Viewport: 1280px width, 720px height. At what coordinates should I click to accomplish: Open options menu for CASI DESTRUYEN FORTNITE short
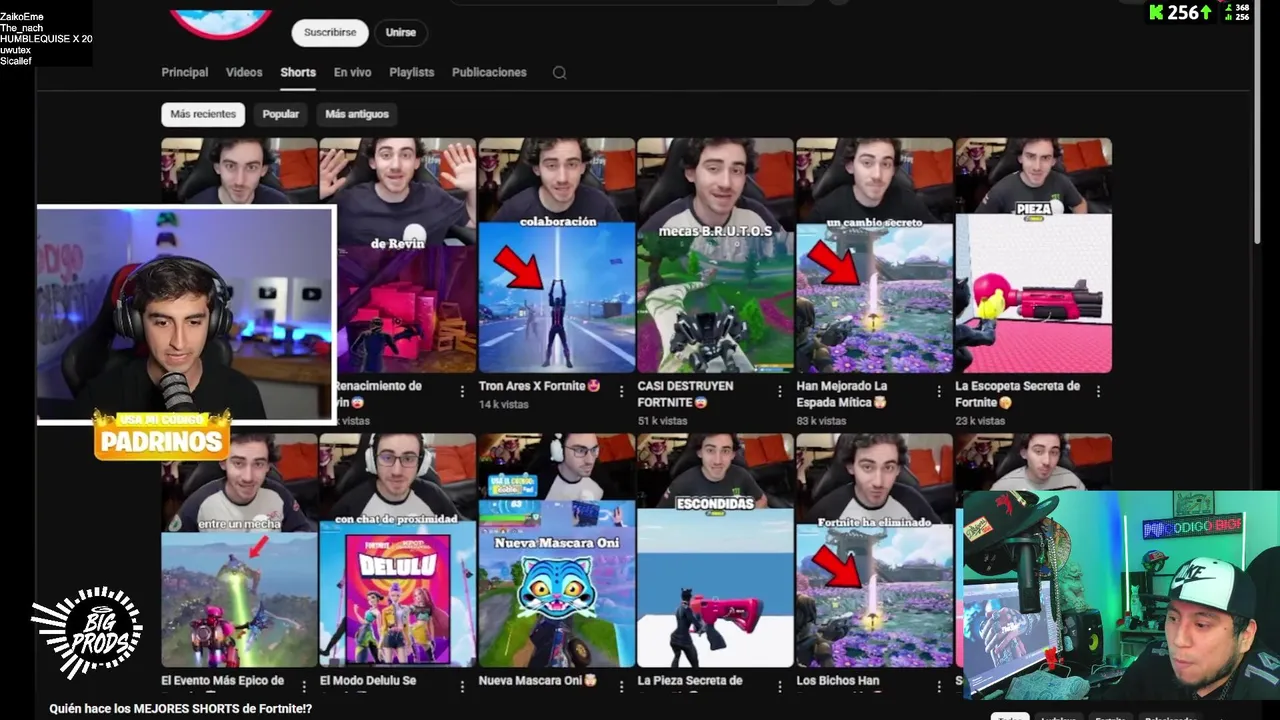coord(780,391)
